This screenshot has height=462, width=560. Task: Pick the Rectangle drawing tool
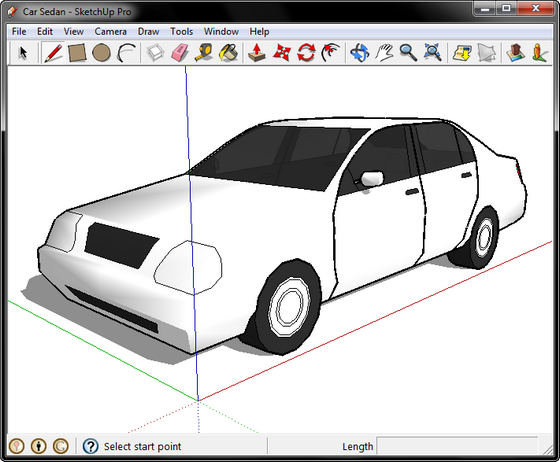[77, 53]
